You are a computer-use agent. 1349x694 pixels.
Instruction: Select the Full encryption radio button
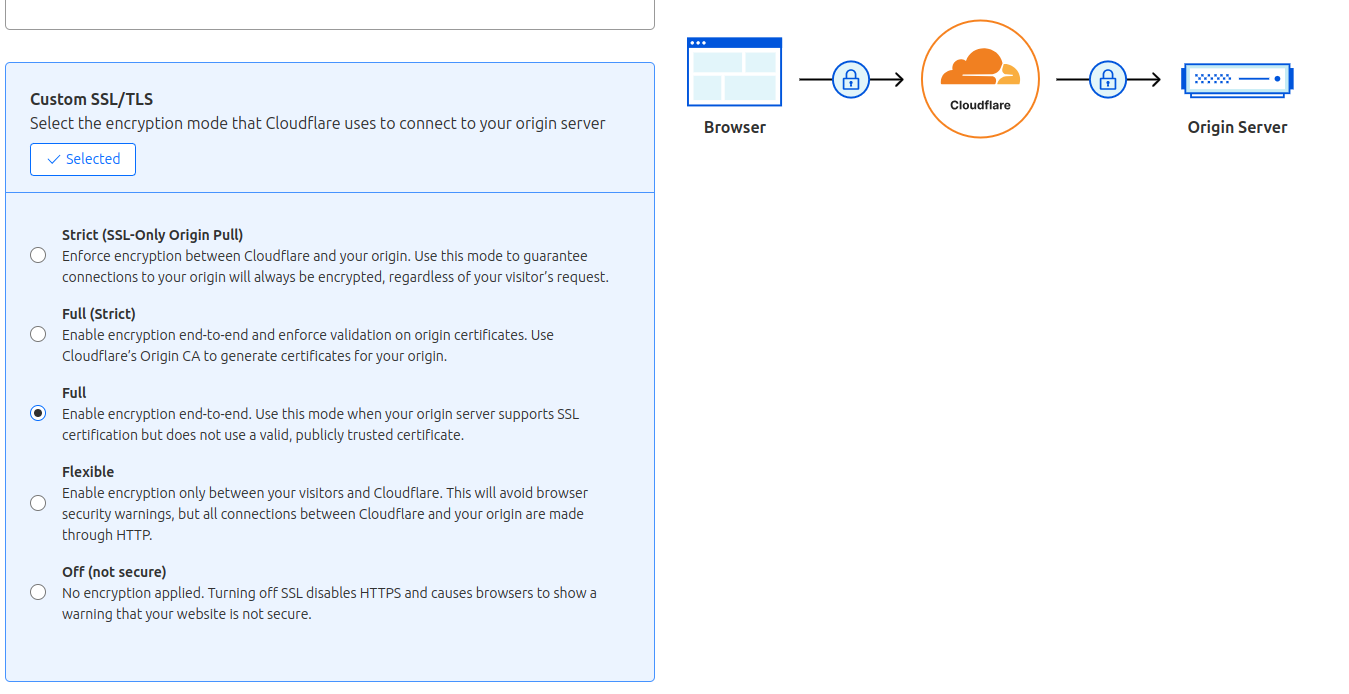38,413
